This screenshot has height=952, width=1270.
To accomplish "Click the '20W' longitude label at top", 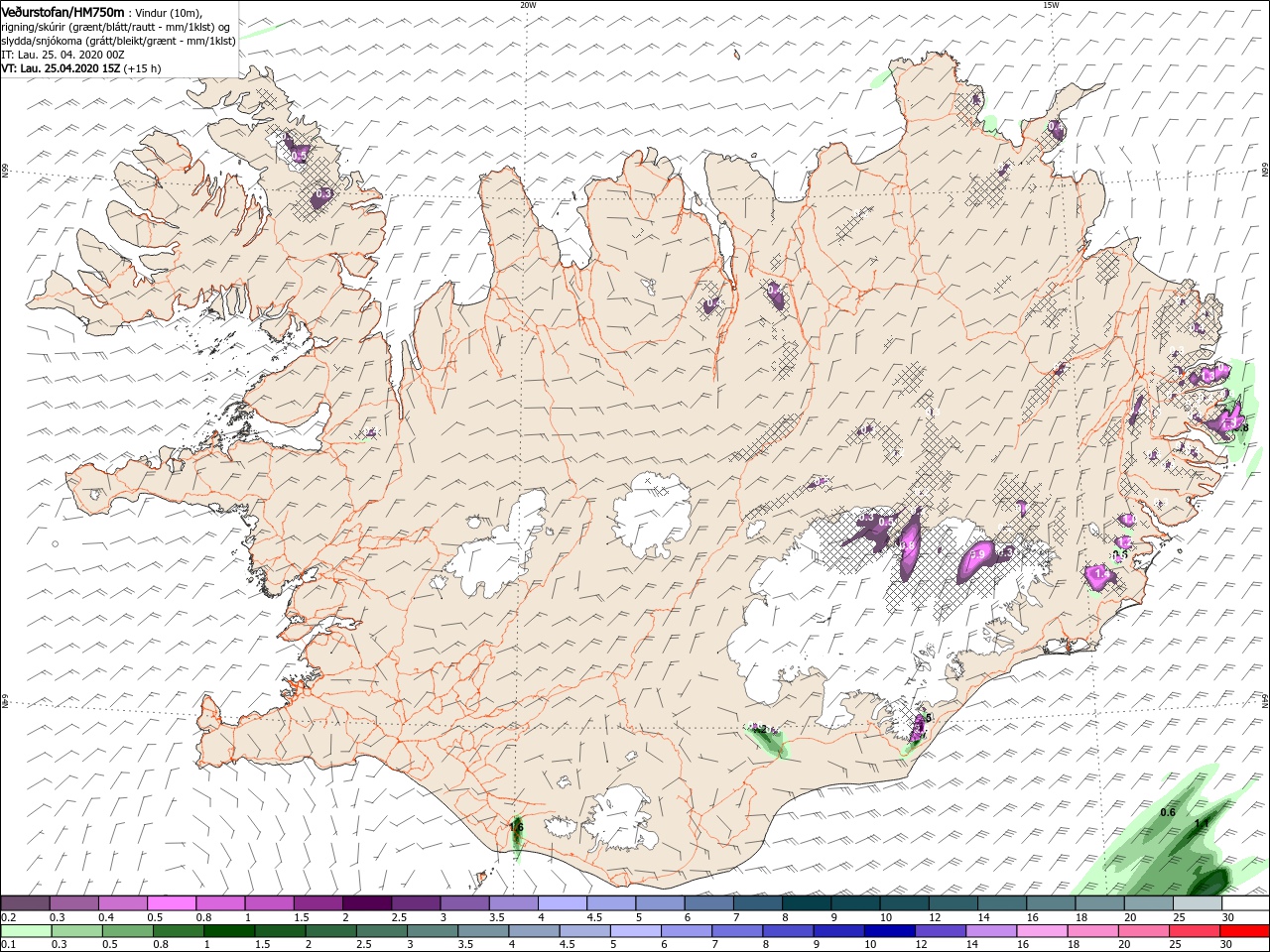I will tap(528, 5).
